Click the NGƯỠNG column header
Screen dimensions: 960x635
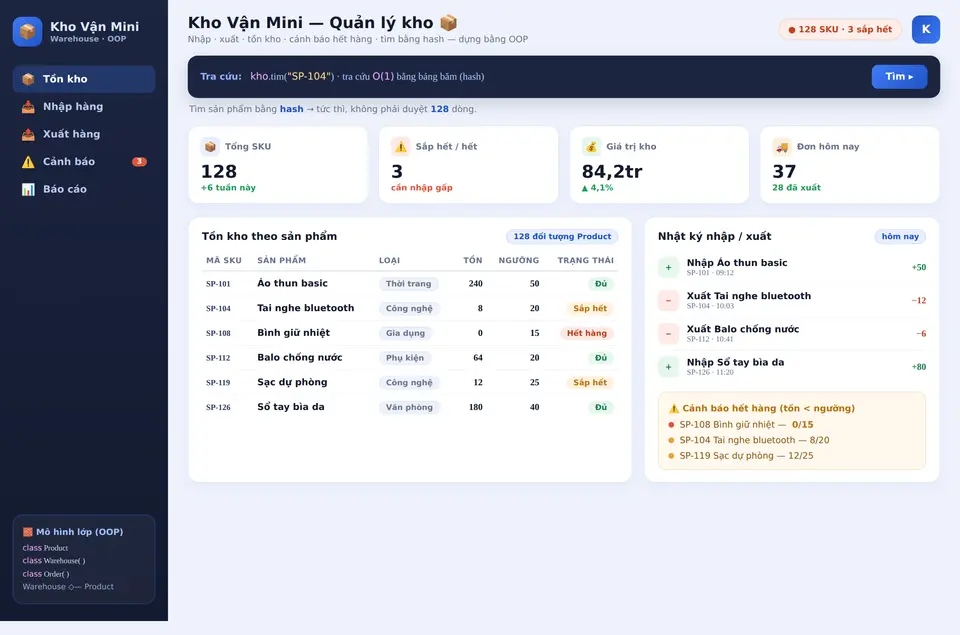[x=519, y=260]
